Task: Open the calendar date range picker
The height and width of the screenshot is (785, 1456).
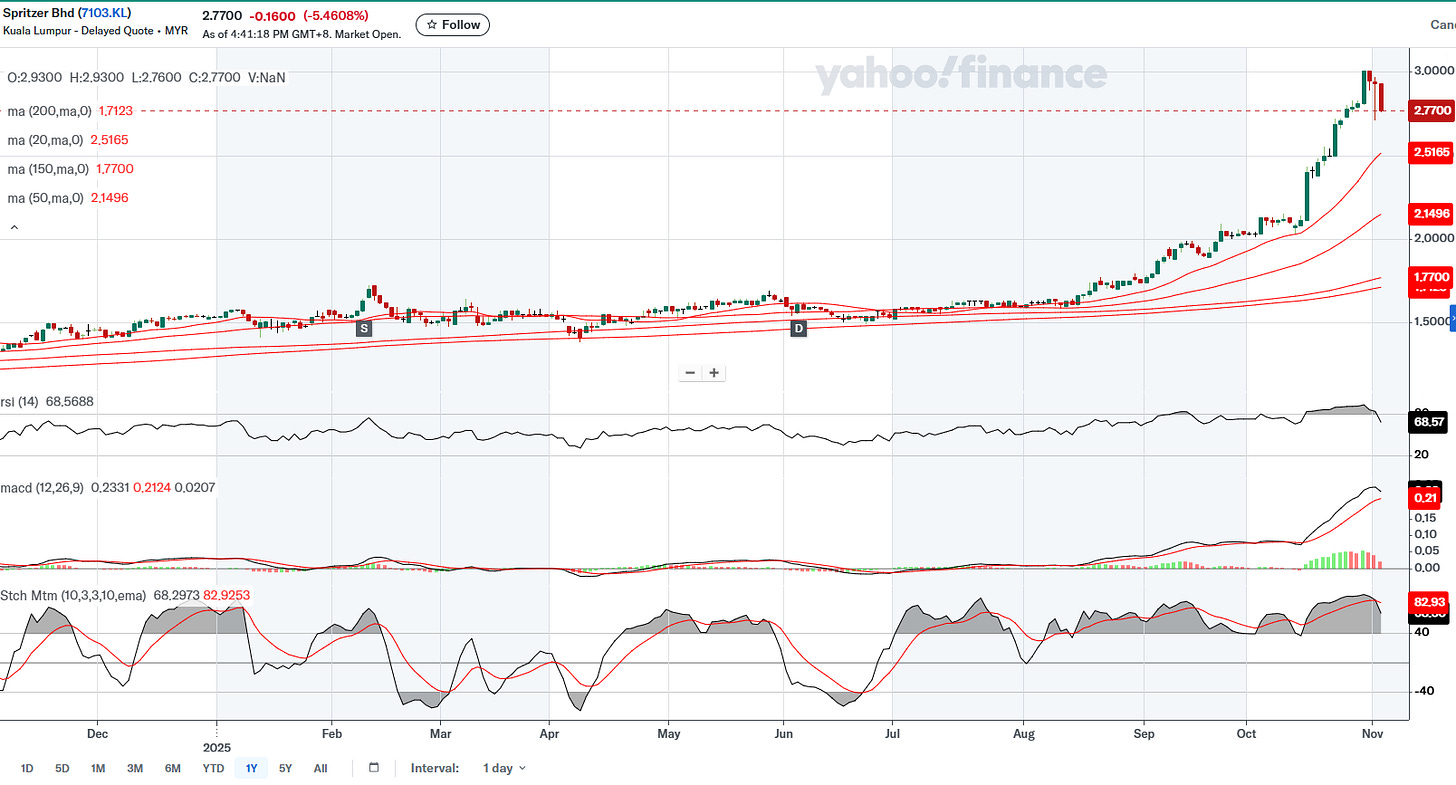Action: click(x=374, y=768)
